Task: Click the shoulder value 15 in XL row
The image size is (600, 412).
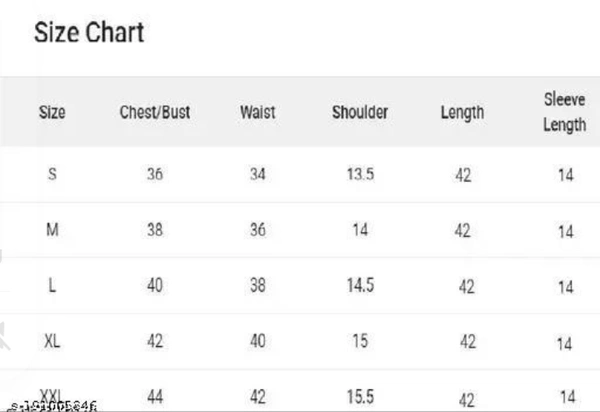Action: coord(360,341)
